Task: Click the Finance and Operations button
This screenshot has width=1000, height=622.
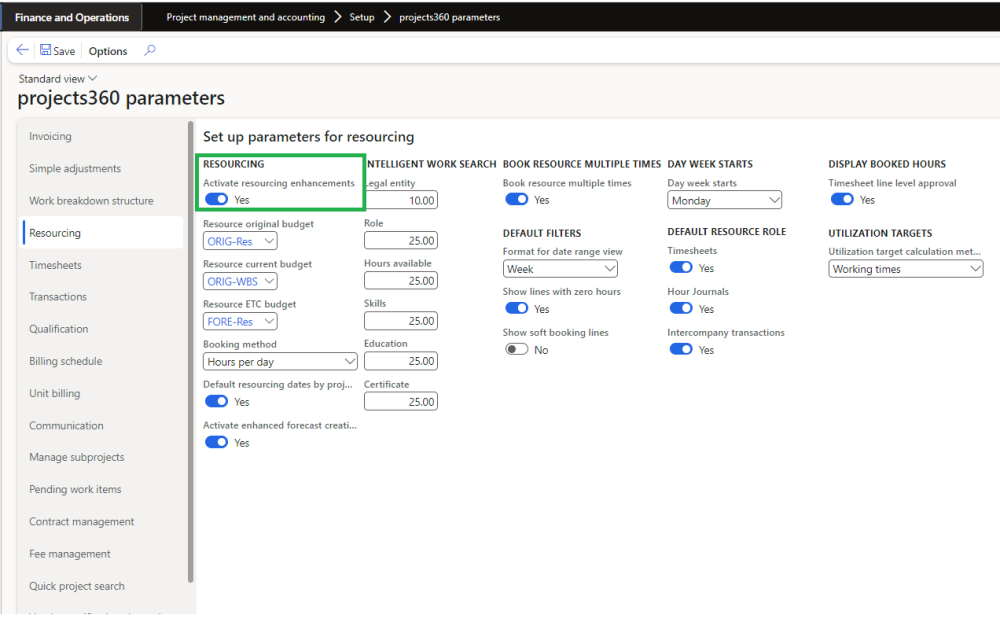Action: 72,17
